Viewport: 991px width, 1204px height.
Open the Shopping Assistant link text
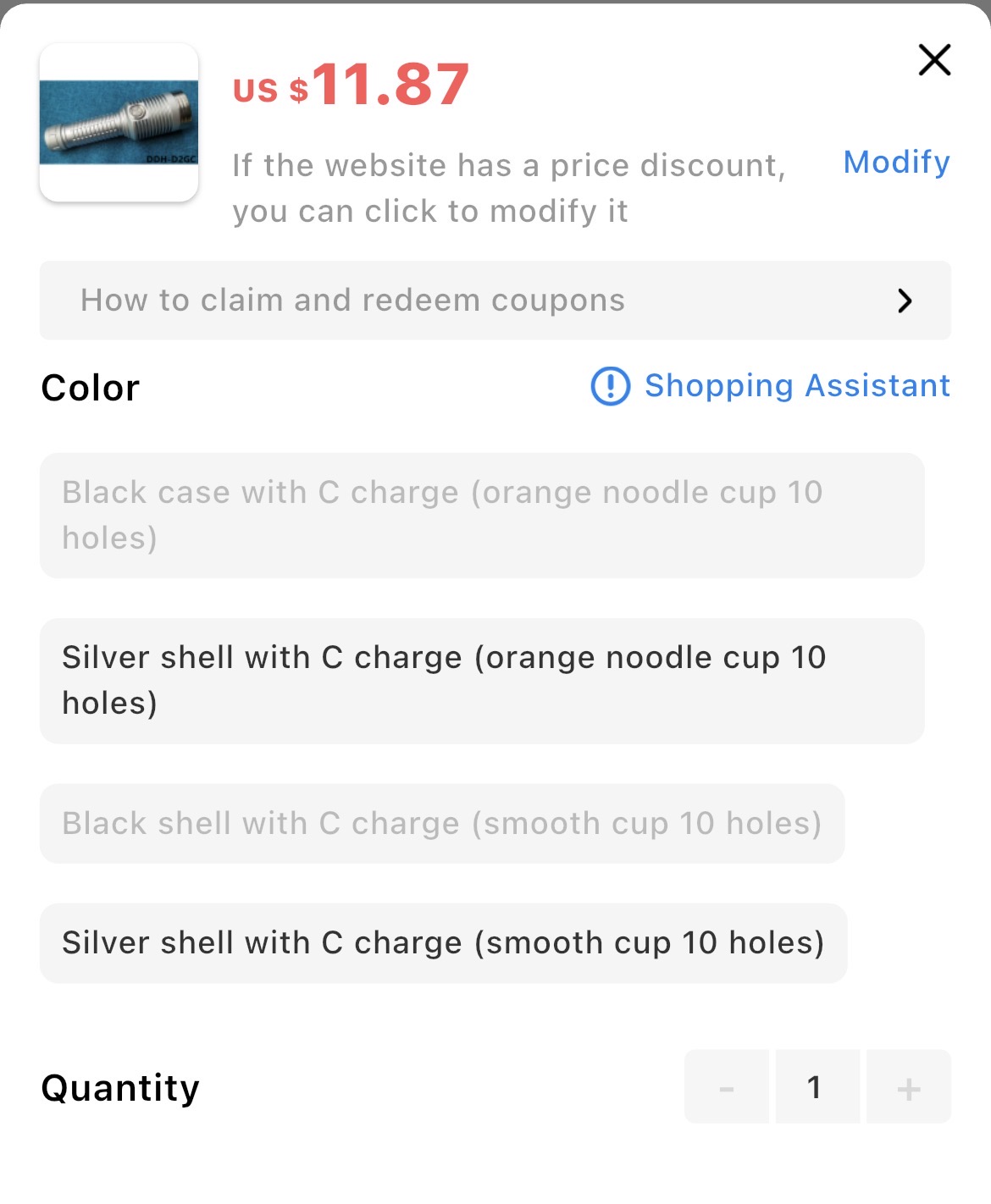[x=797, y=386]
